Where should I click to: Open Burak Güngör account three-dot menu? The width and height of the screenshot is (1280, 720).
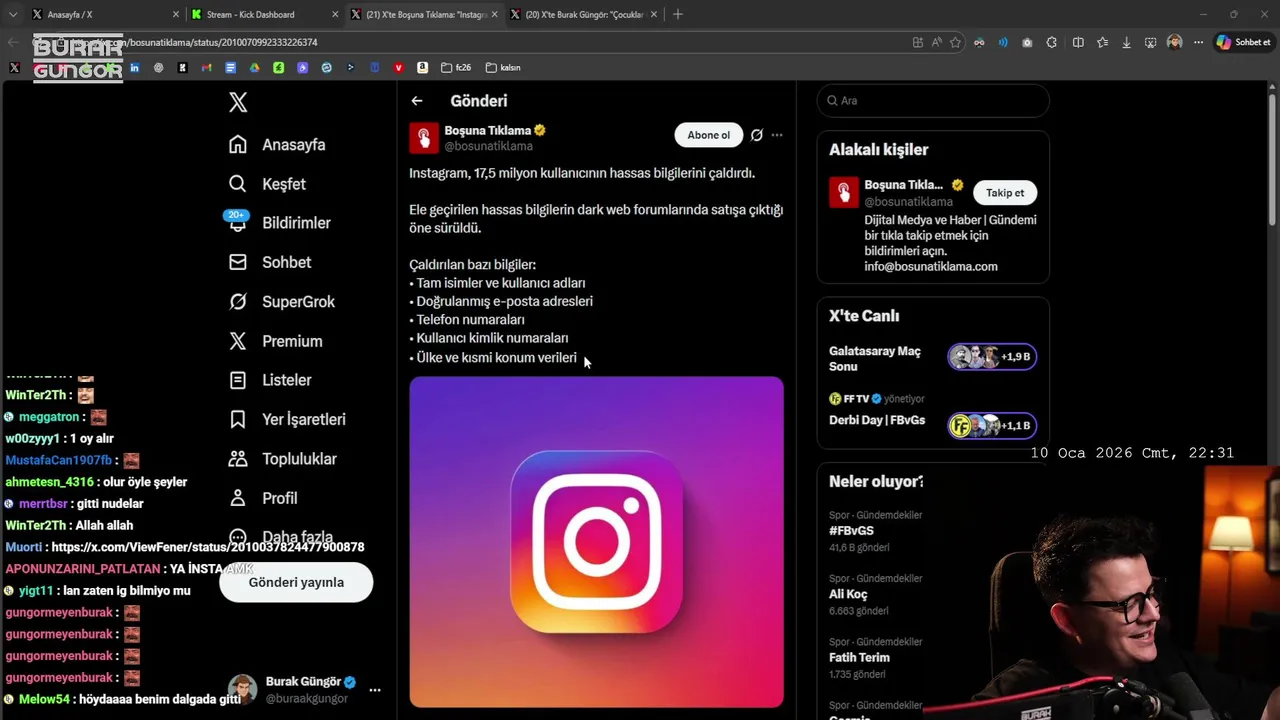(x=375, y=690)
